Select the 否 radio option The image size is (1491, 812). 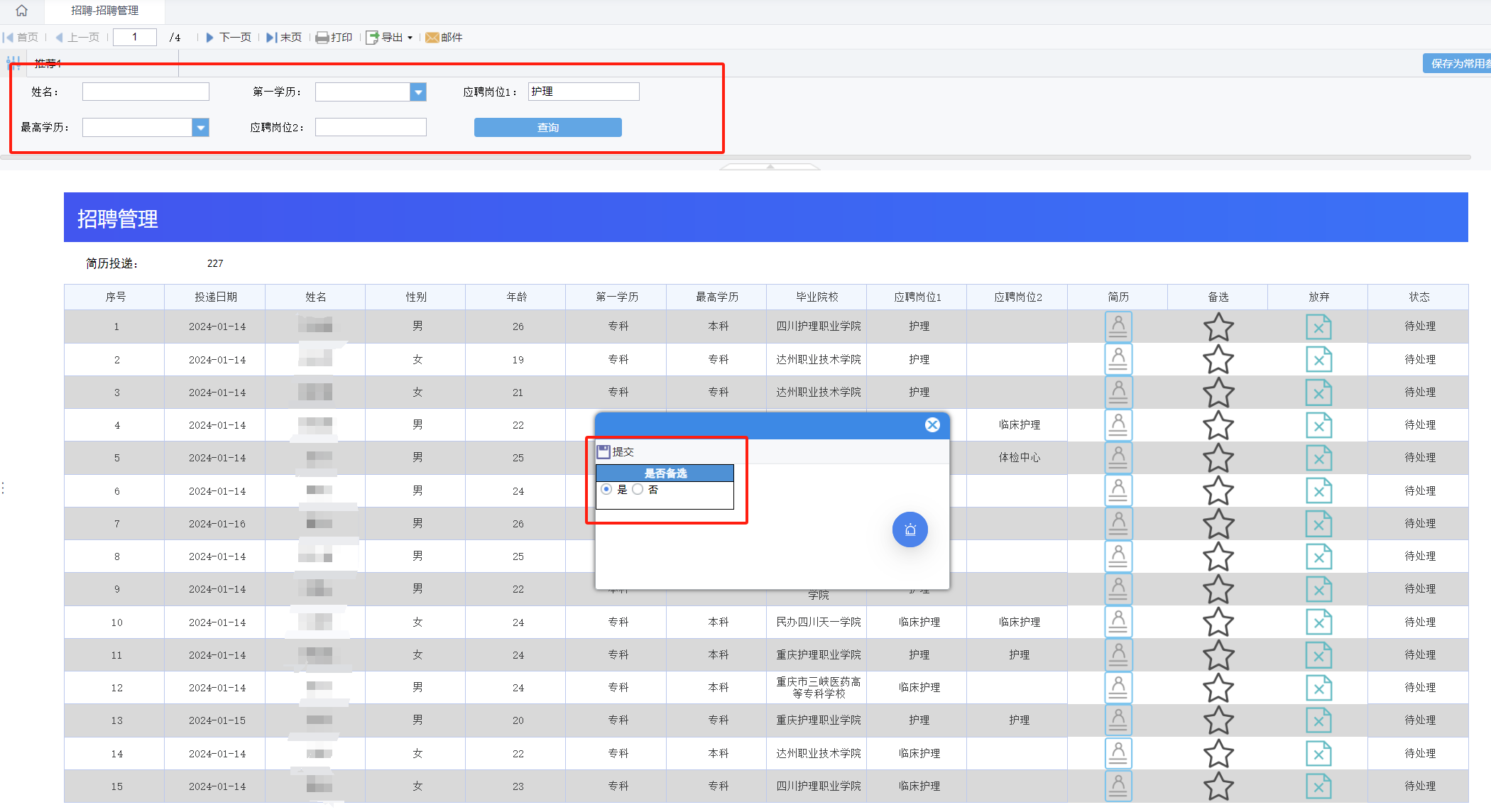click(638, 490)
